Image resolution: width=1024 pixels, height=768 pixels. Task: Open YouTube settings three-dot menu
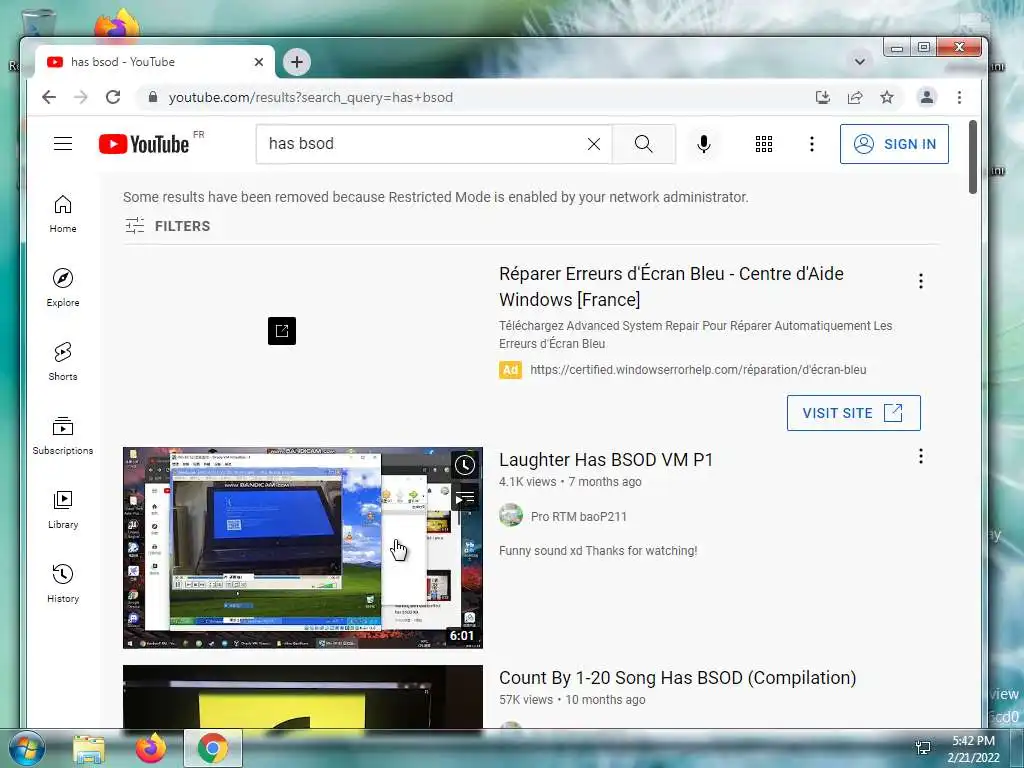(x=812, y=144)
